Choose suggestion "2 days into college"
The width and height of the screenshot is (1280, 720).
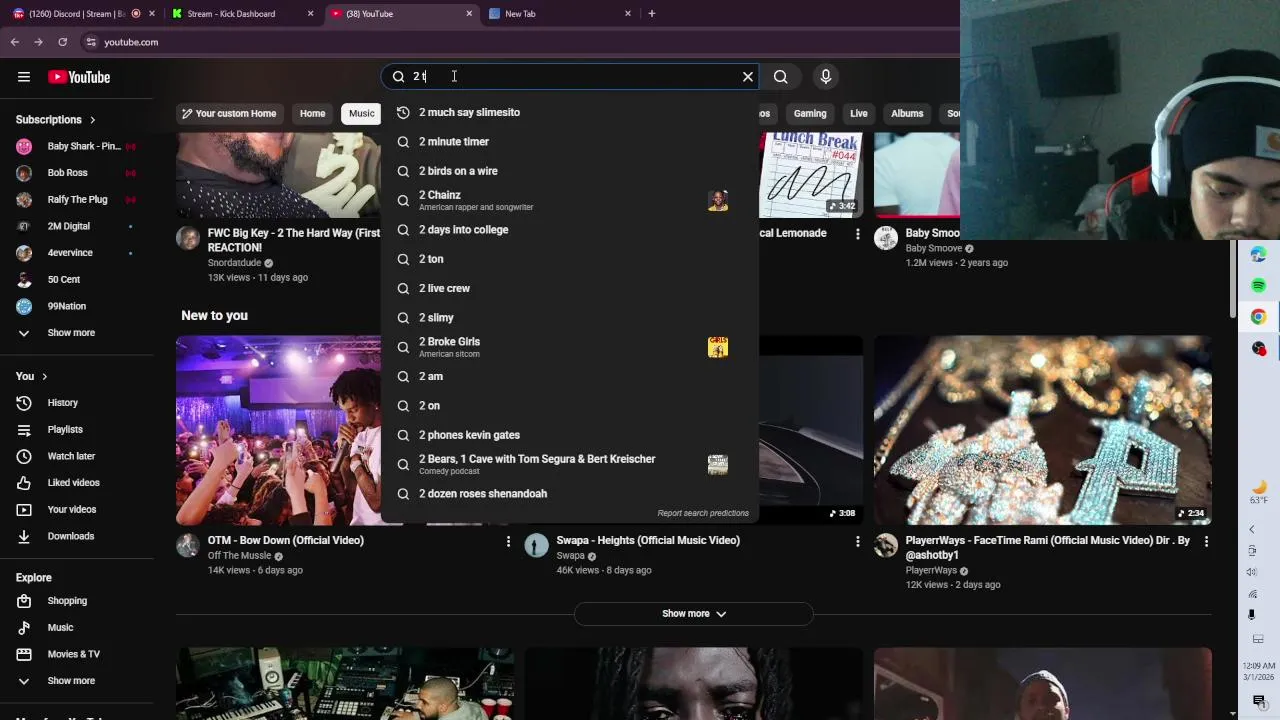tap(568, 230)
